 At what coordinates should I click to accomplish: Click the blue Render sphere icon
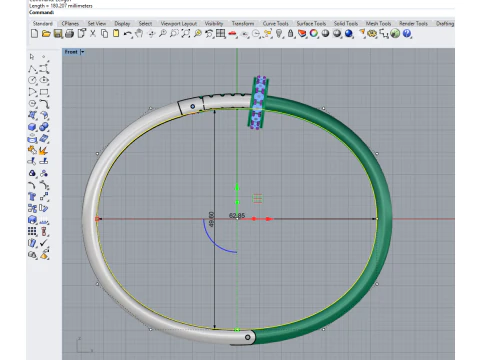pos(349,33)
